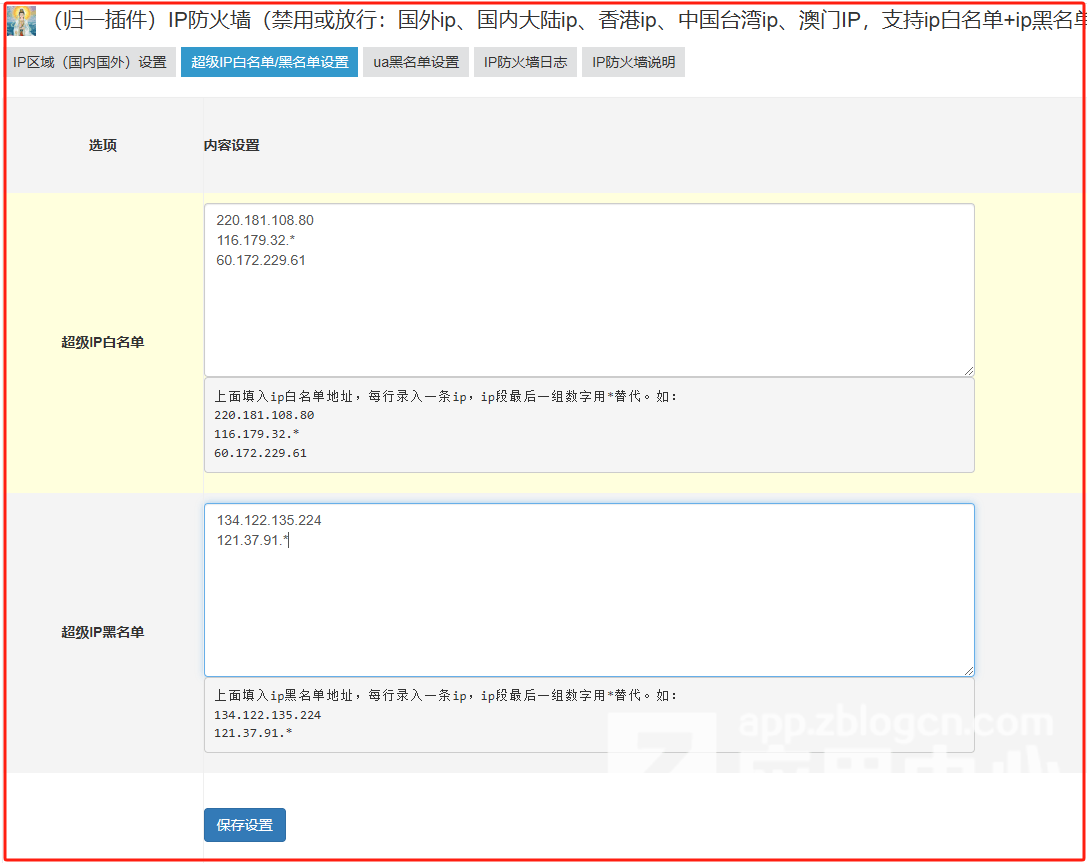Switch to the 超级IP白名单/黑名单设置 tab
Viewport: 1087px width, 863px height.
click(x=269, y=62)
